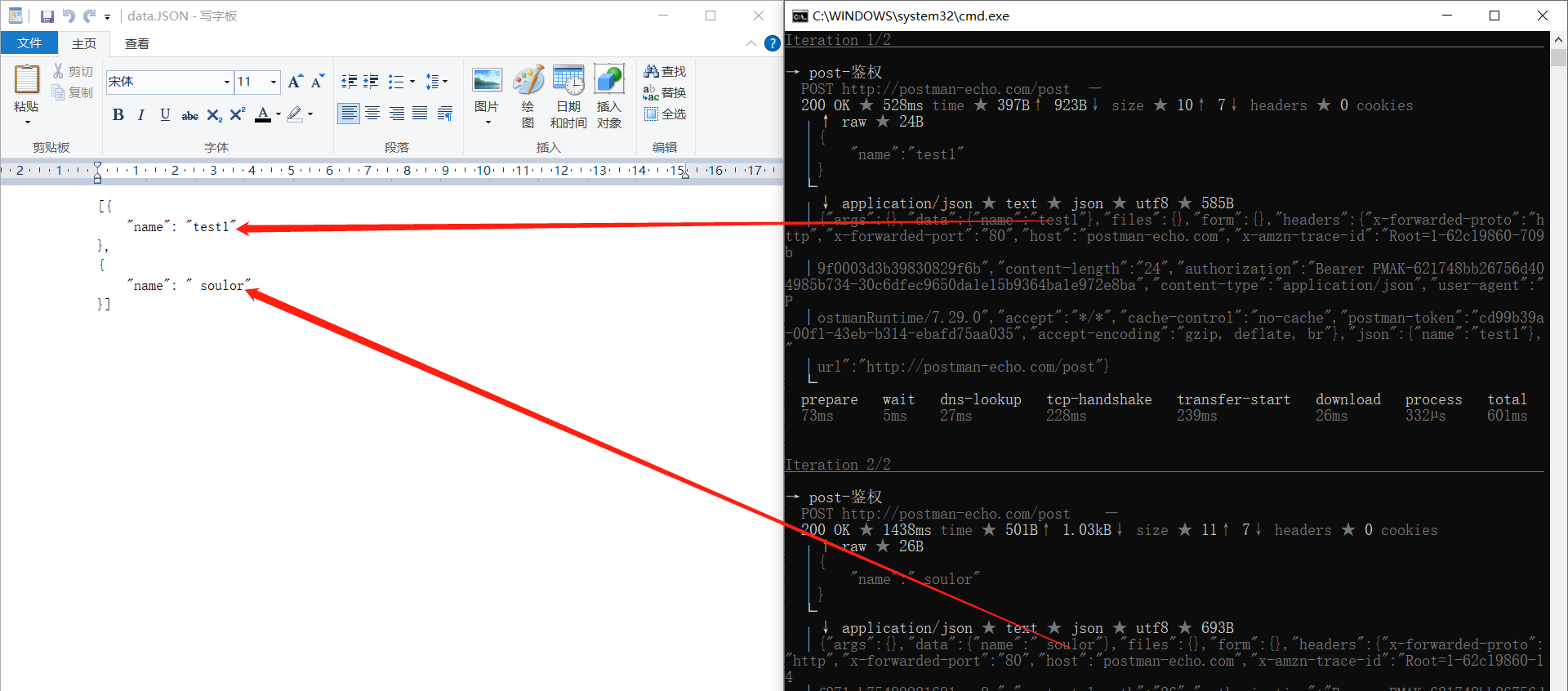
Task: Open WordPad help question mark
Action: (x=772, y=43)
